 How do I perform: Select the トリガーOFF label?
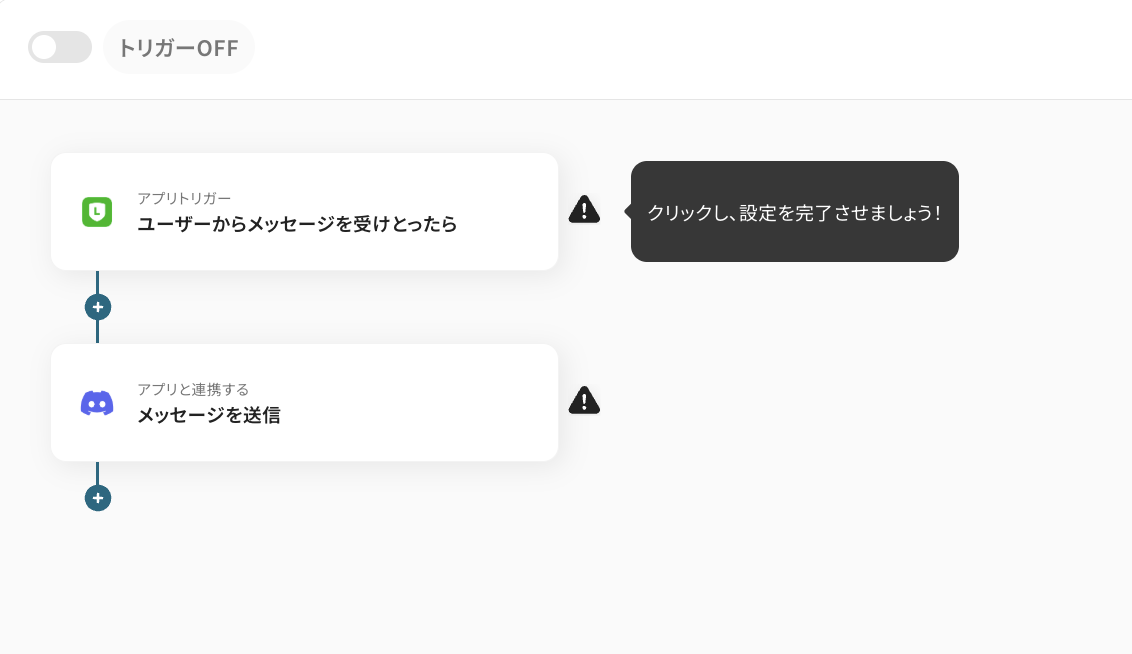[179, 47]
